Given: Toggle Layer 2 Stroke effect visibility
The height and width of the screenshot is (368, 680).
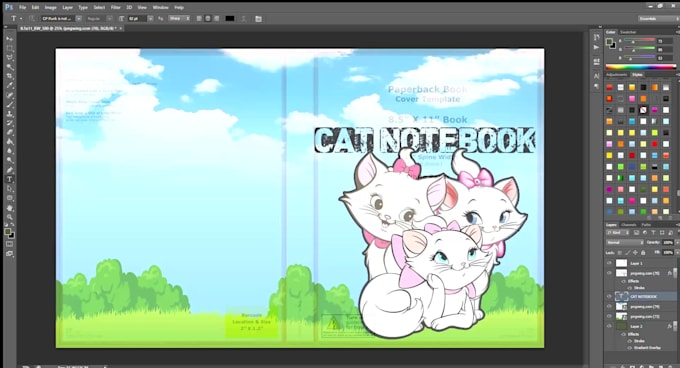Looking at the screenshot, I should pyautogui.click(x=630, y=341).
